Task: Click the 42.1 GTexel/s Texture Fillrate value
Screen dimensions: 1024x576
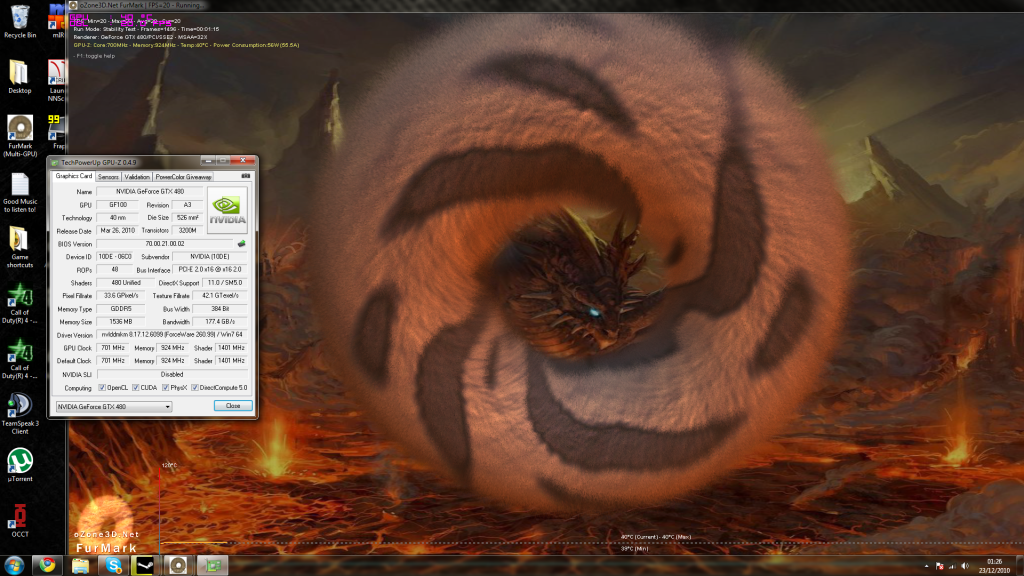Action: (x=220, y=296)
